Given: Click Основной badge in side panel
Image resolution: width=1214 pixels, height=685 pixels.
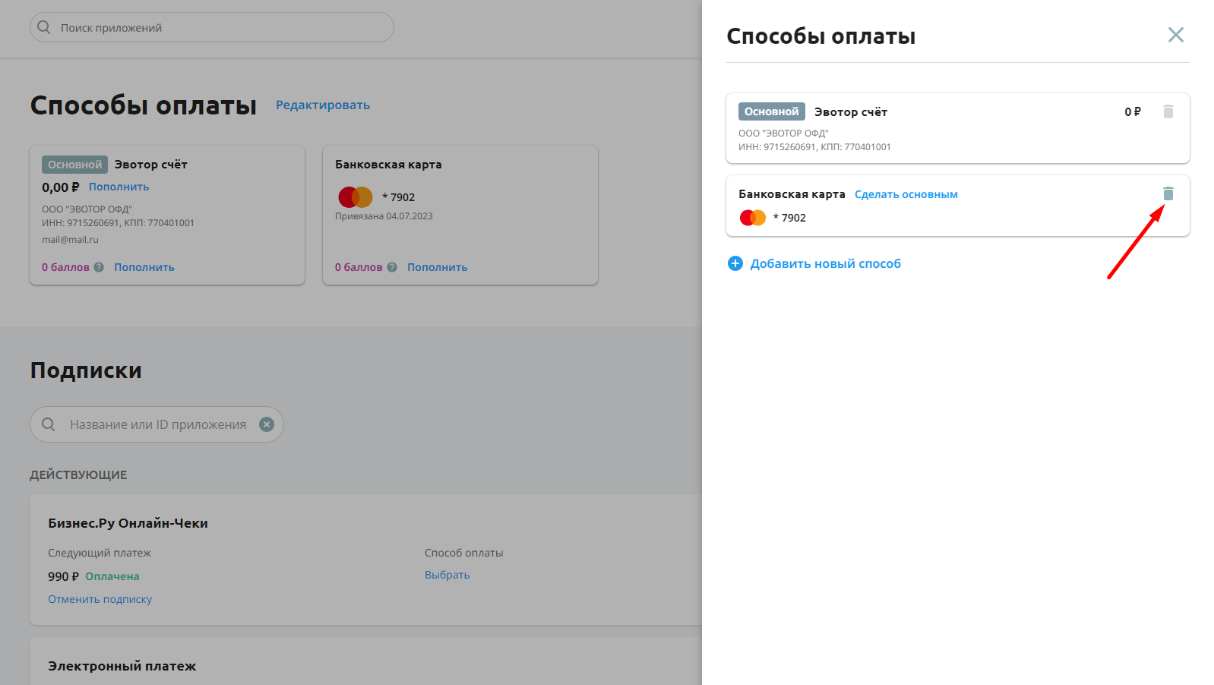Looking at the screenshot, I should (x=771, y=111).
